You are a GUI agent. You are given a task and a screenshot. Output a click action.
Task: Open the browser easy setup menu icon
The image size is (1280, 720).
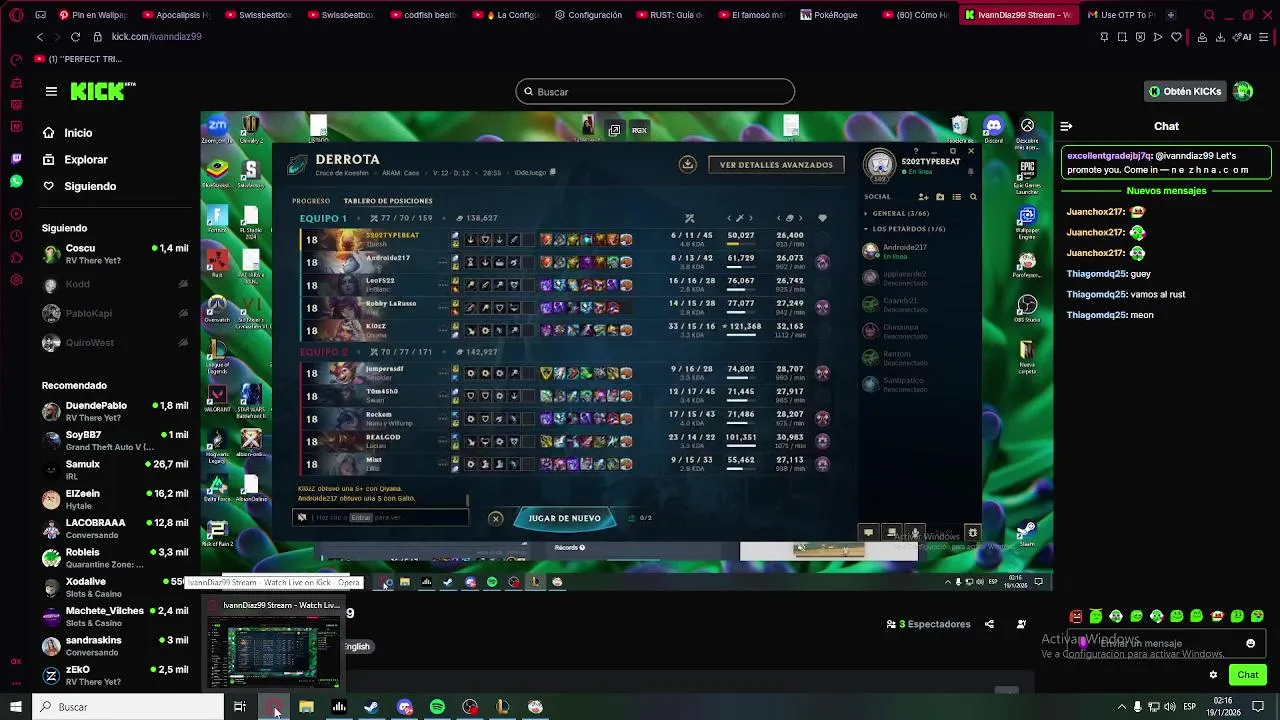click(1265, 37)
